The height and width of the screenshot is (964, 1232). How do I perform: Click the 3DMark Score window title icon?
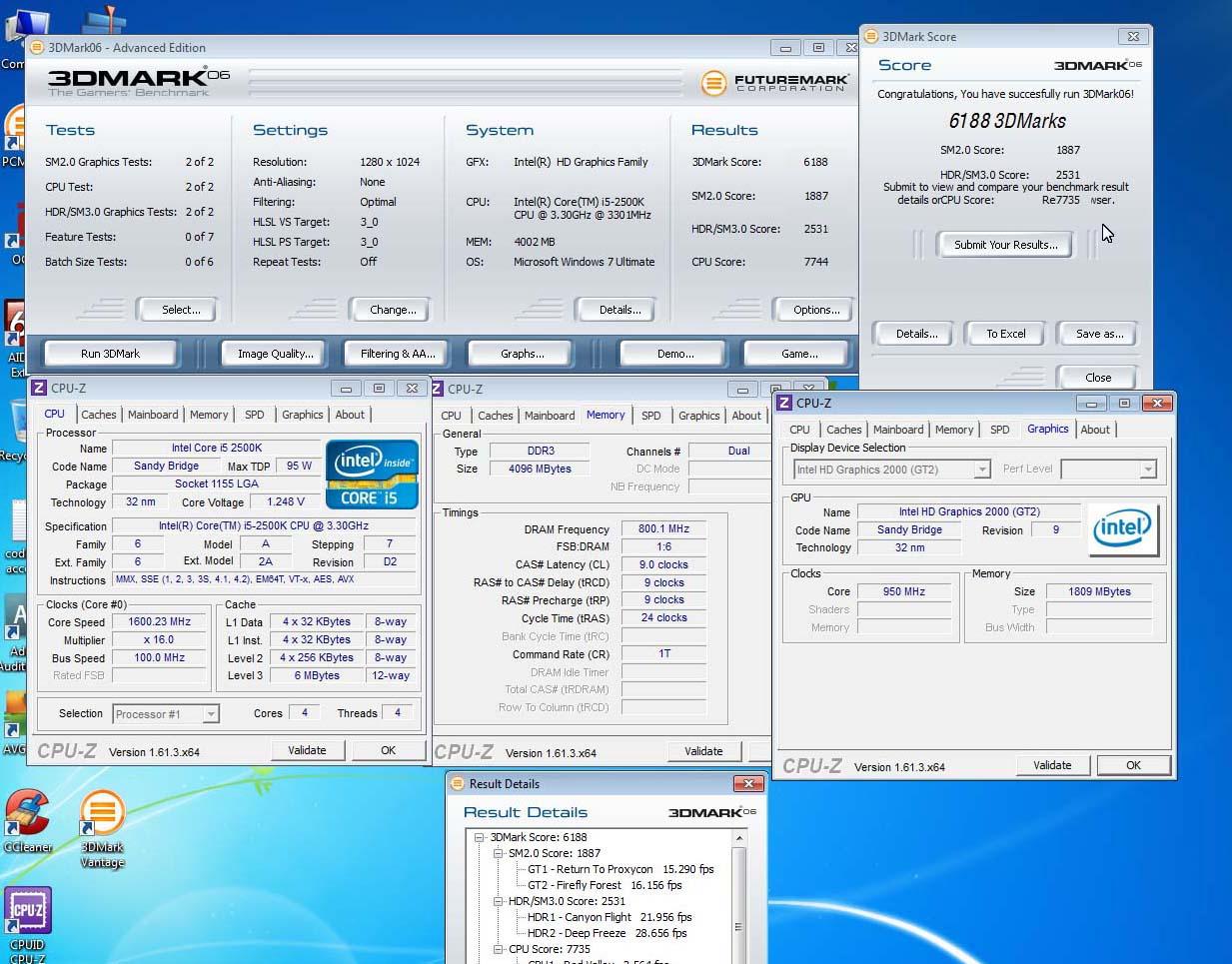click(x=870, y=36)
